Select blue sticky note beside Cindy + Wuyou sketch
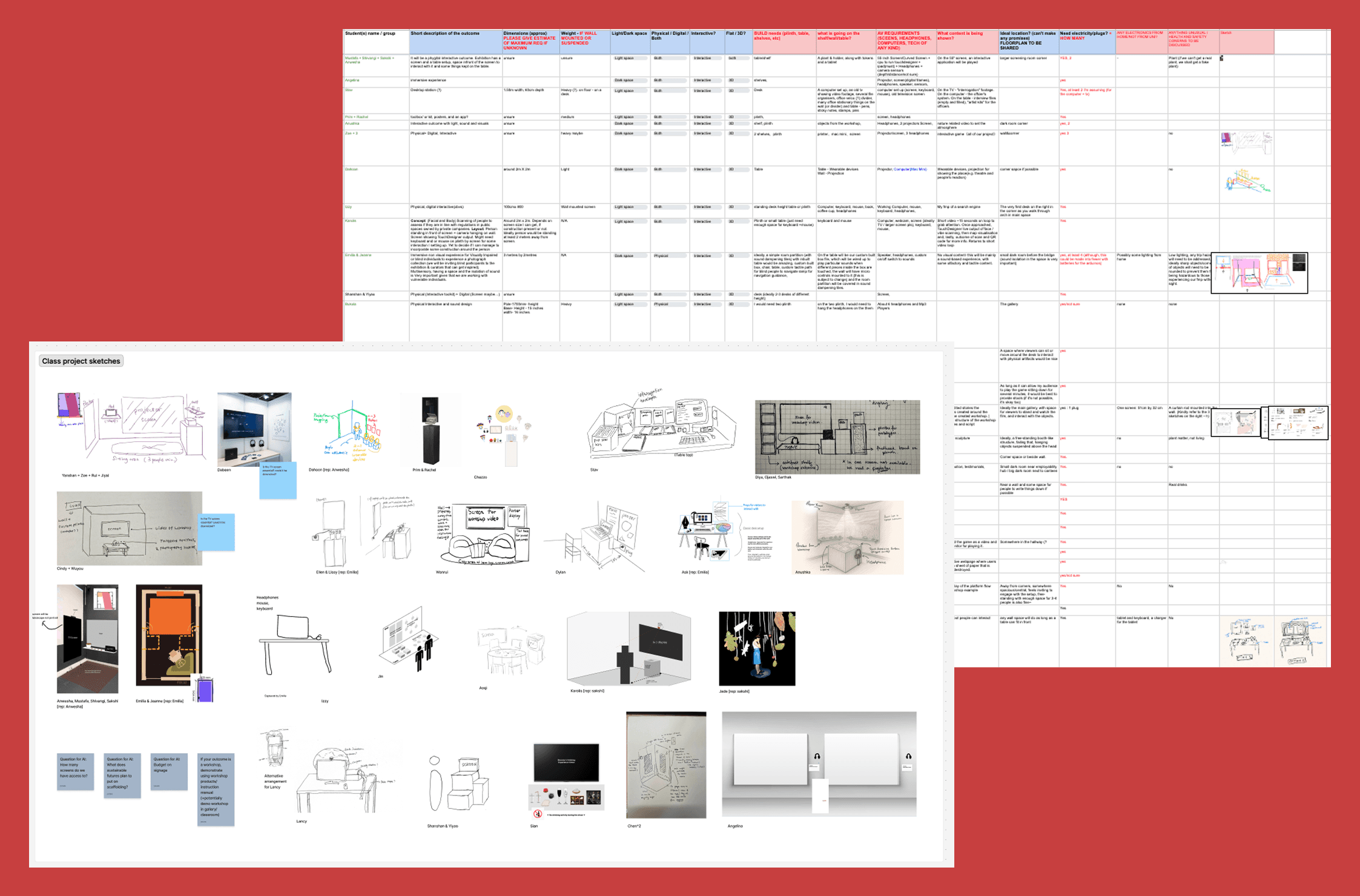The height and width of the screenshot is (896, 1360). pyautogui.click(x=217, y=532)
